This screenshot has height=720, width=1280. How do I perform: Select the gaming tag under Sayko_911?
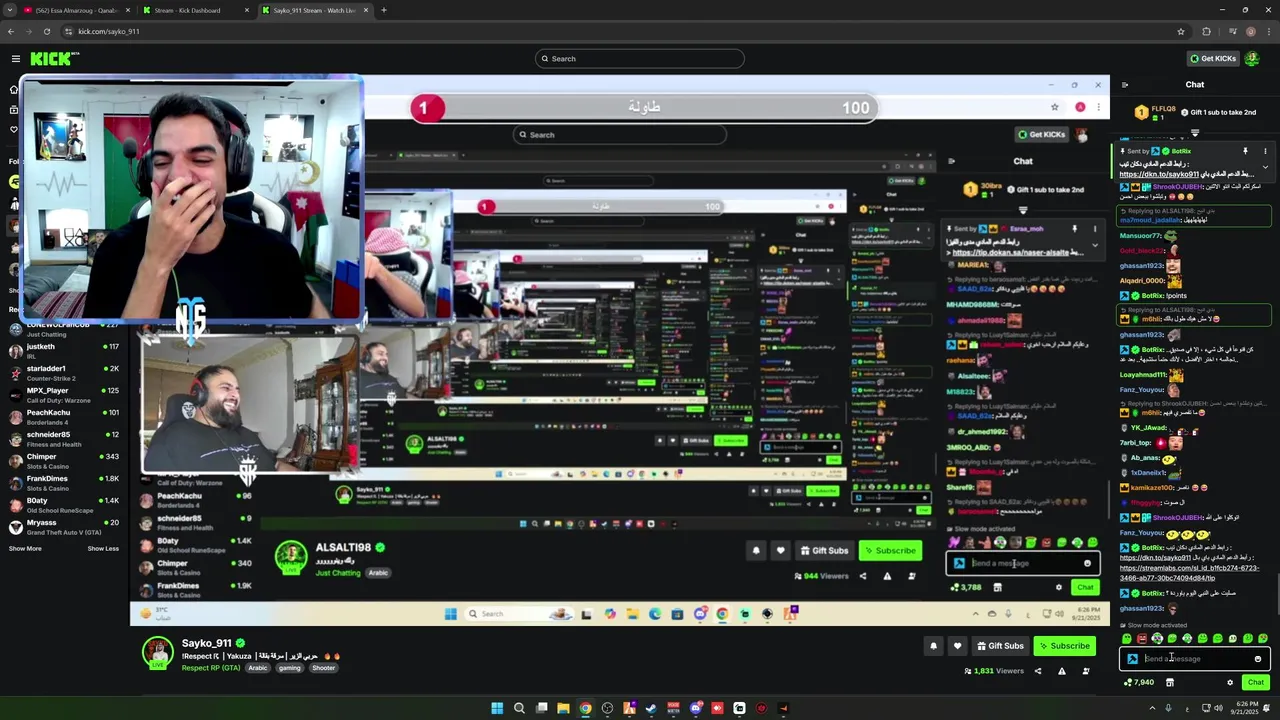tap(289, 668)
